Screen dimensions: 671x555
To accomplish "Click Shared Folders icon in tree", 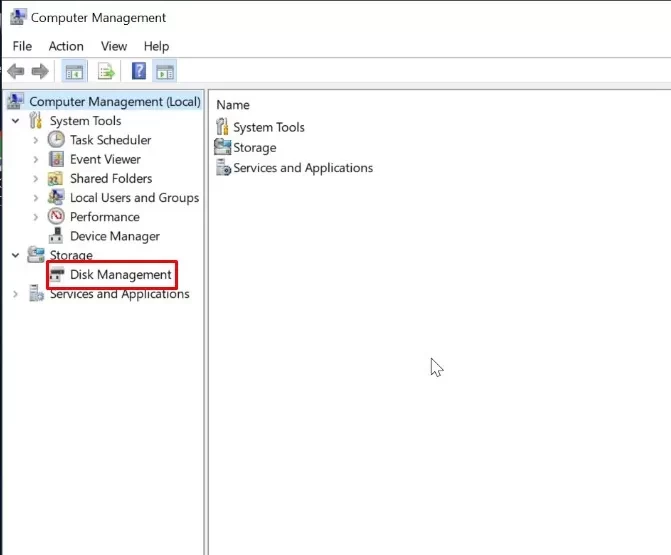I will coord(56,178).
